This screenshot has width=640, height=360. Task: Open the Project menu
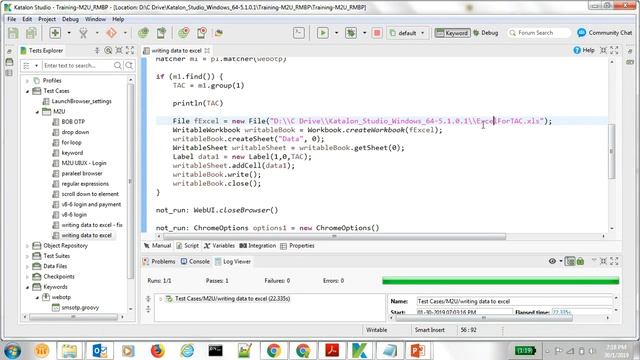pyautogui.click(x=47, y=19)
